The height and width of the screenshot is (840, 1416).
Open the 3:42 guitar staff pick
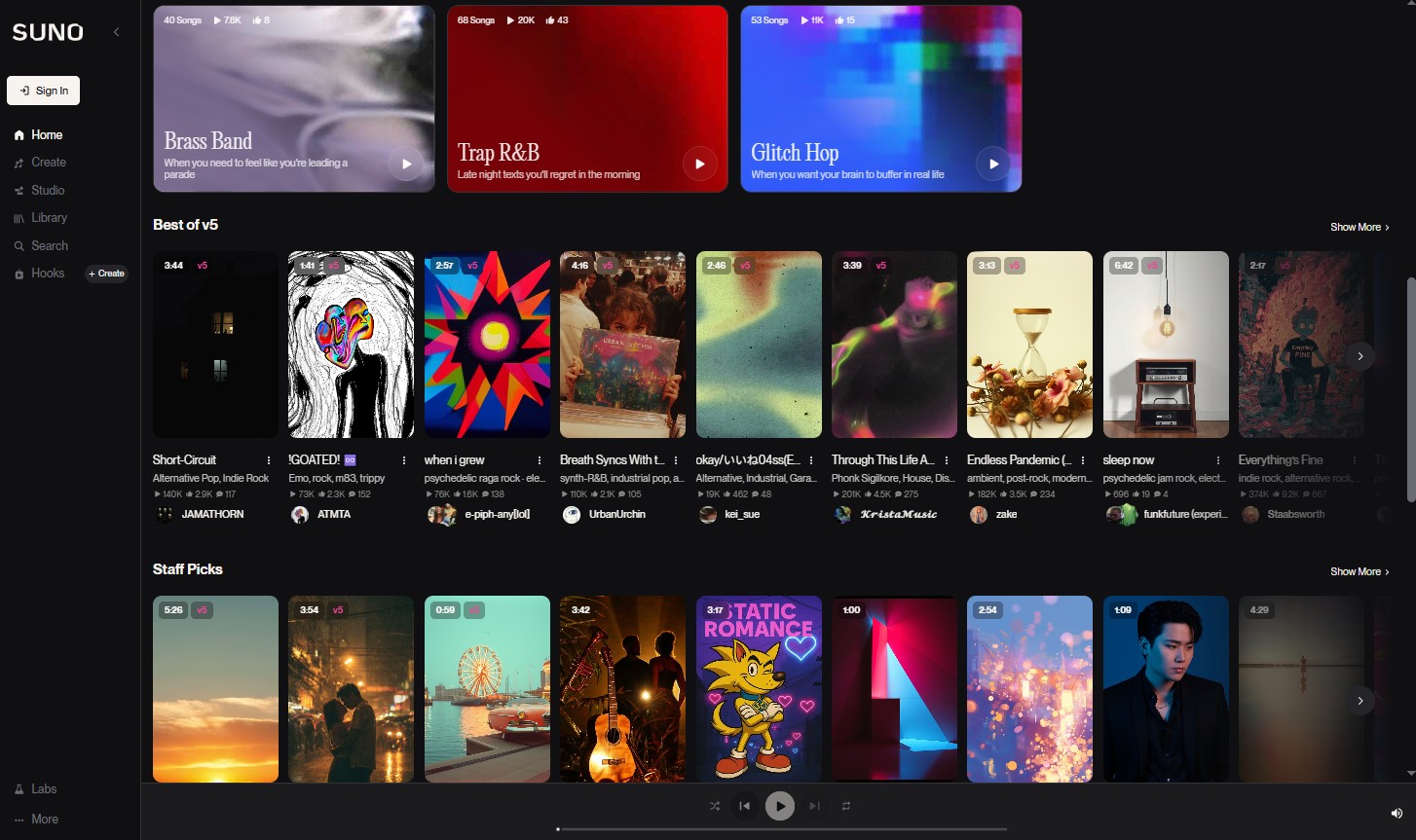tap(622, 689)
